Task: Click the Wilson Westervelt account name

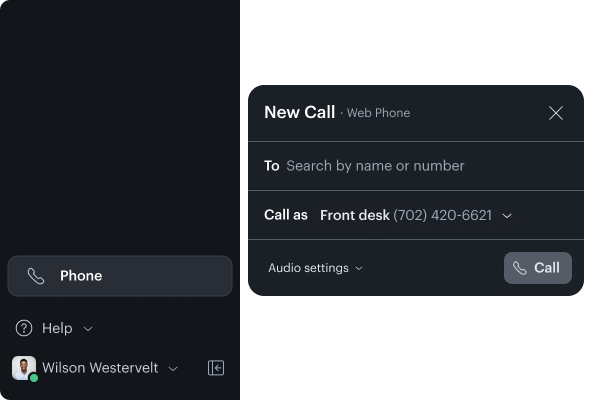Action: 100,368
